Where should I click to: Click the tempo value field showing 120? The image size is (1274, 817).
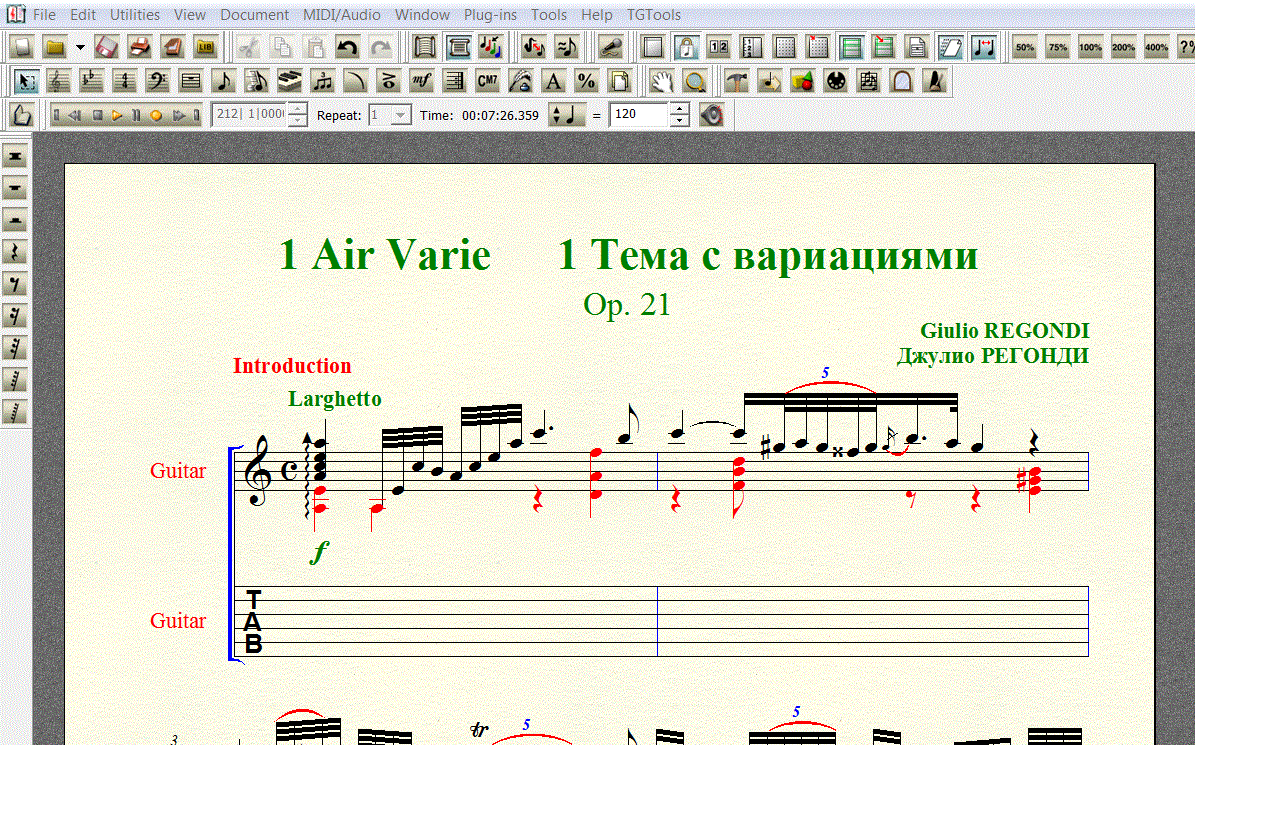[638, 115]
